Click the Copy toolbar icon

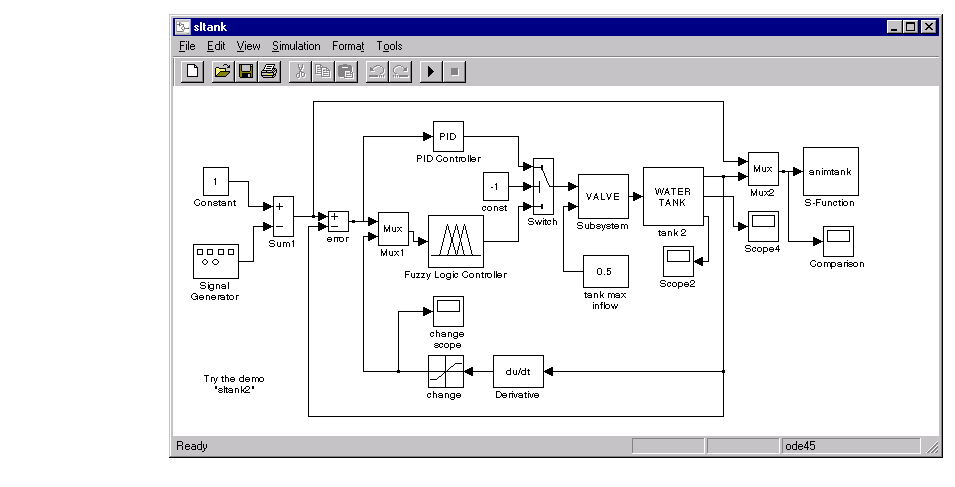coord(323,71)
